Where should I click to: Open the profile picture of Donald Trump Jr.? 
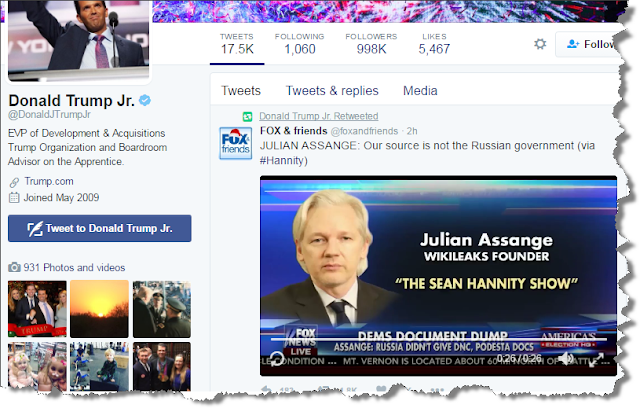pyautogui.click(x=79, y=39)
